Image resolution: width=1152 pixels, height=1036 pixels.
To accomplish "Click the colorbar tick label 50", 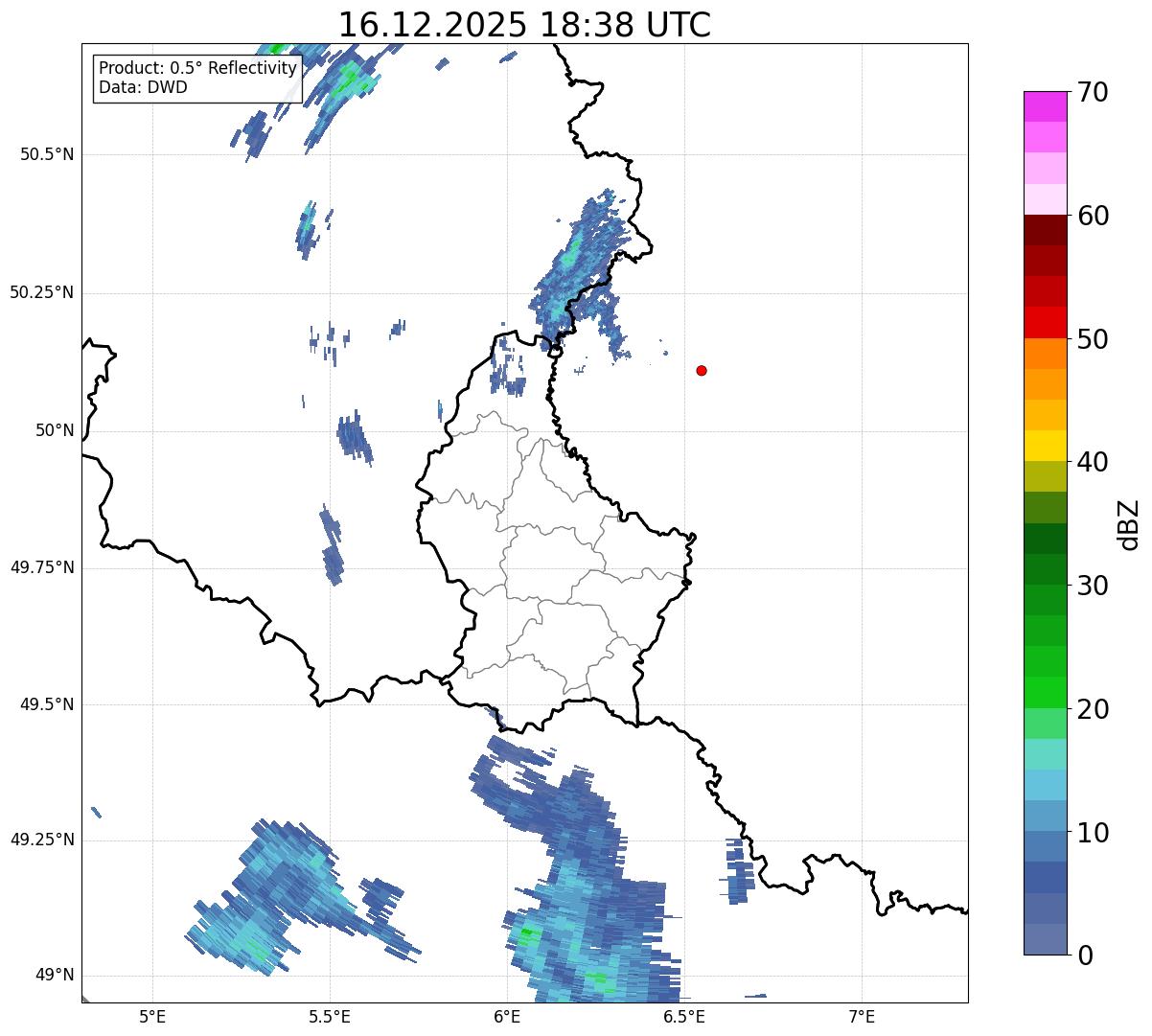I will pyautogui.click(x=1093, y=339).
